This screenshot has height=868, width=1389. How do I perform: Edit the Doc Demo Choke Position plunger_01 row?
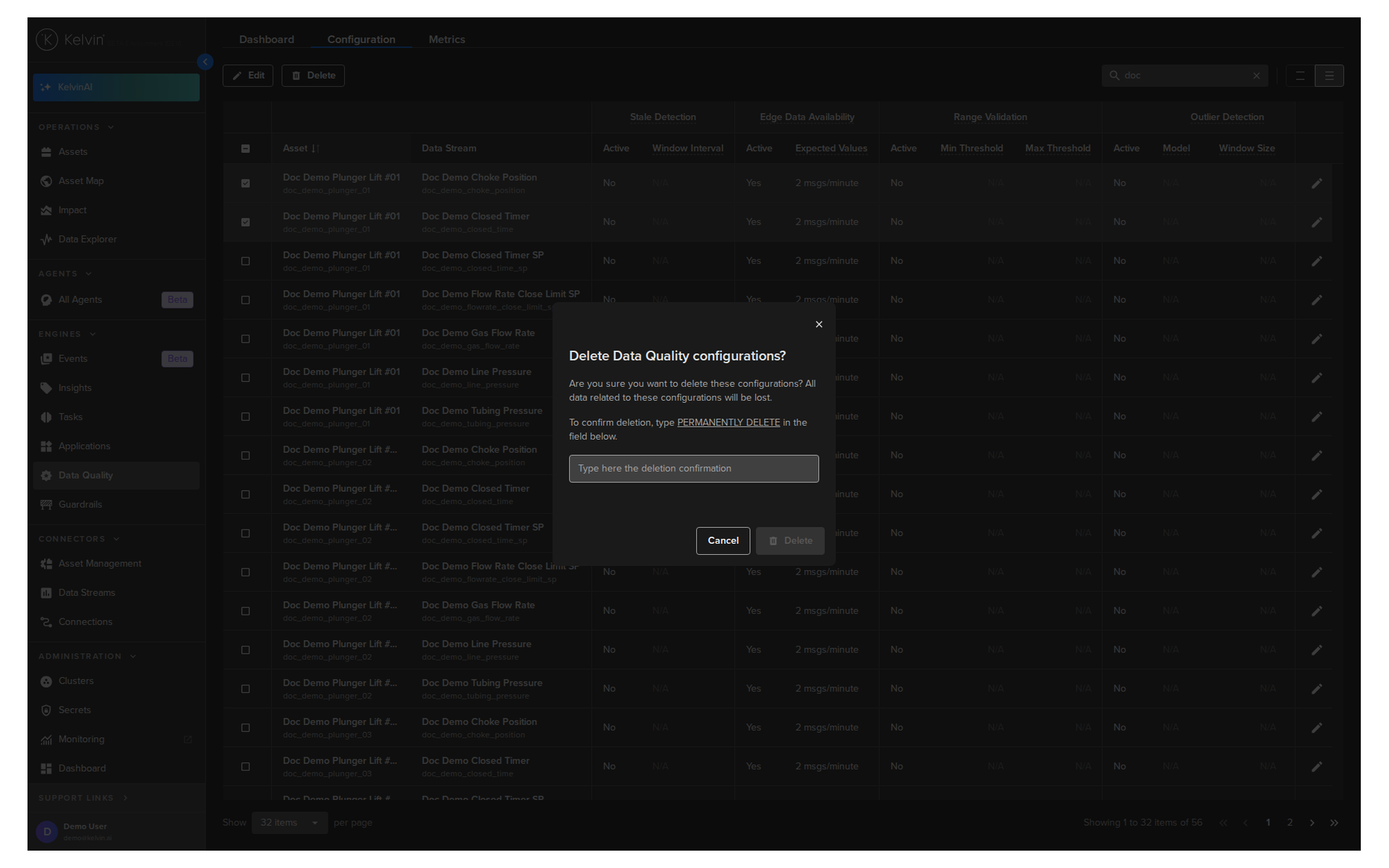point(1317,183)
